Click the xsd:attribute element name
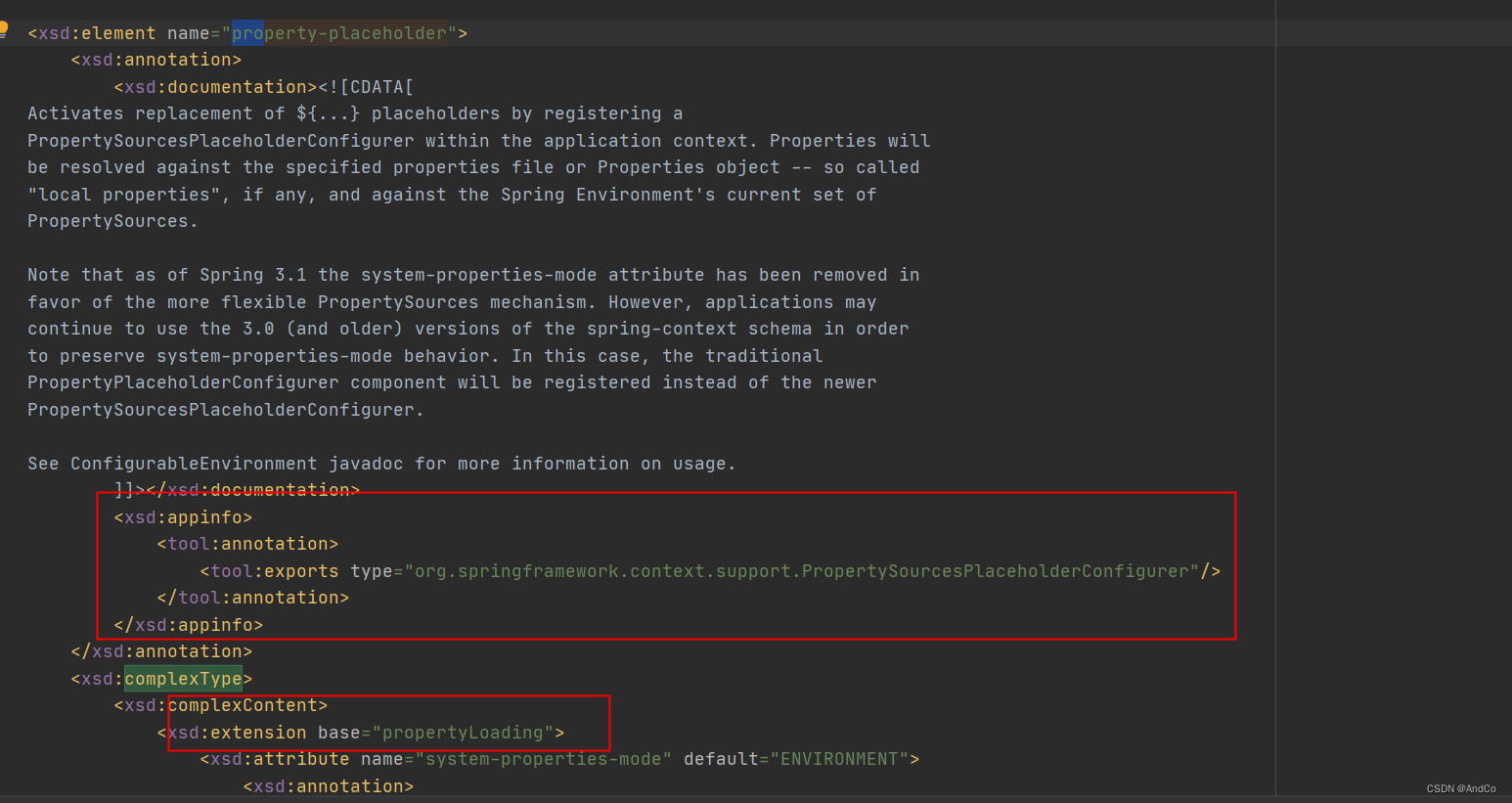This screenshot has width=1512, height=803. (280, 759)
